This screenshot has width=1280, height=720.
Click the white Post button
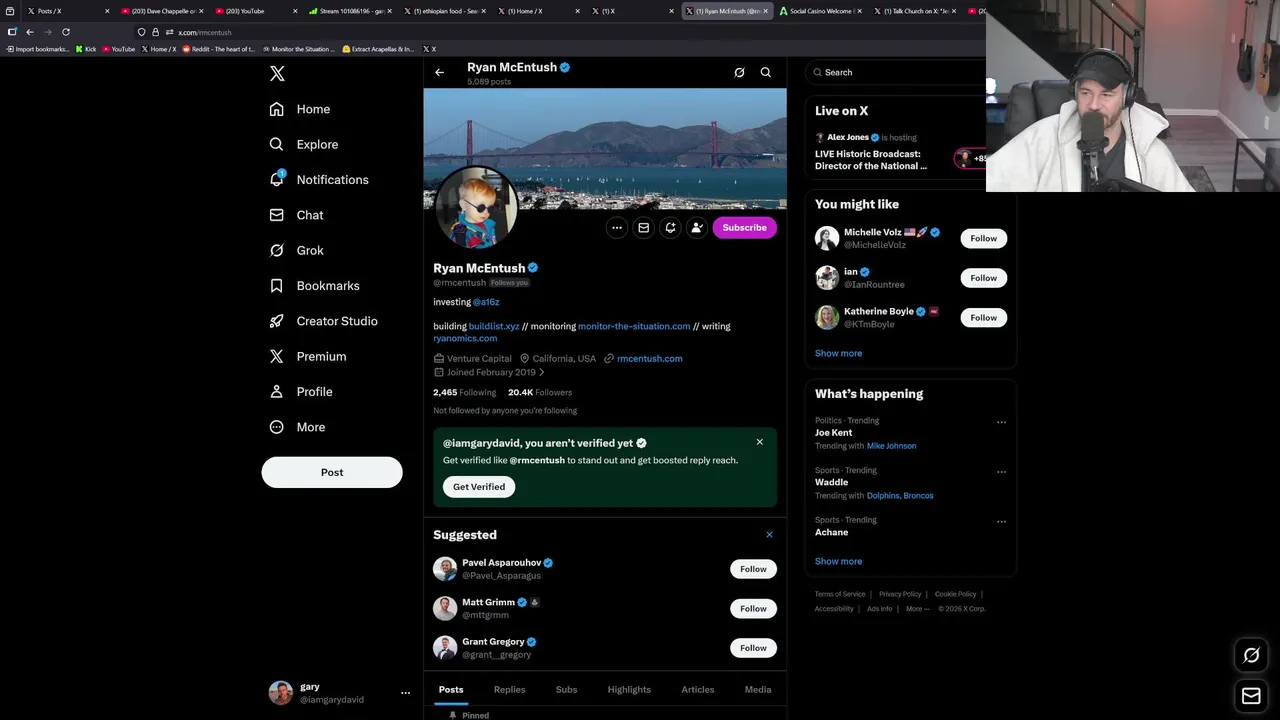click(x=332, y=472)
